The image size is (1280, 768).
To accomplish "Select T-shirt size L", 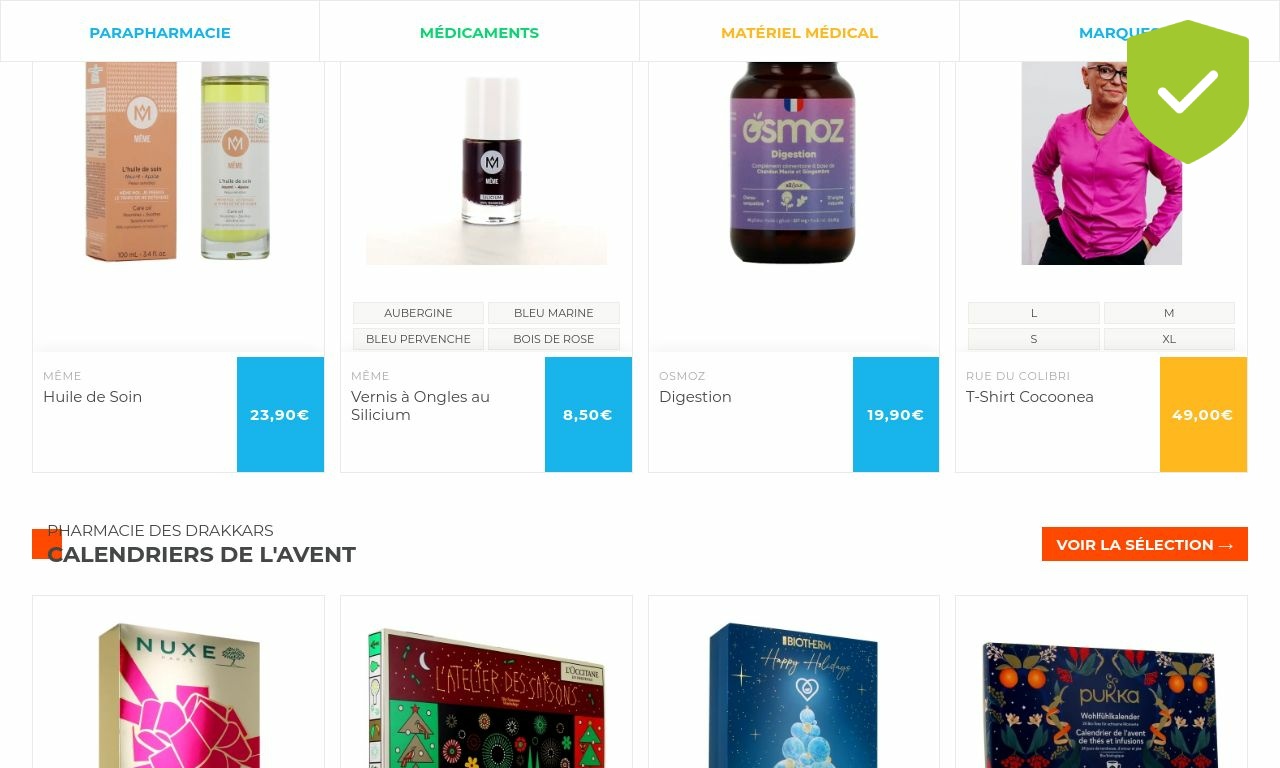I will tap(1034, 313).
